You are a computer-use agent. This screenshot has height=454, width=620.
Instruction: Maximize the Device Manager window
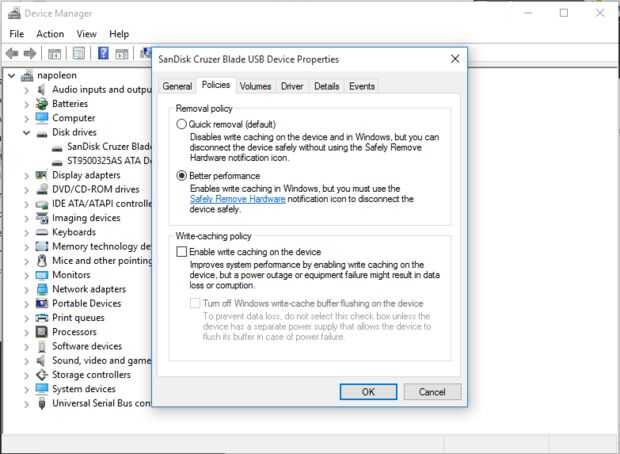click(564, 13)
